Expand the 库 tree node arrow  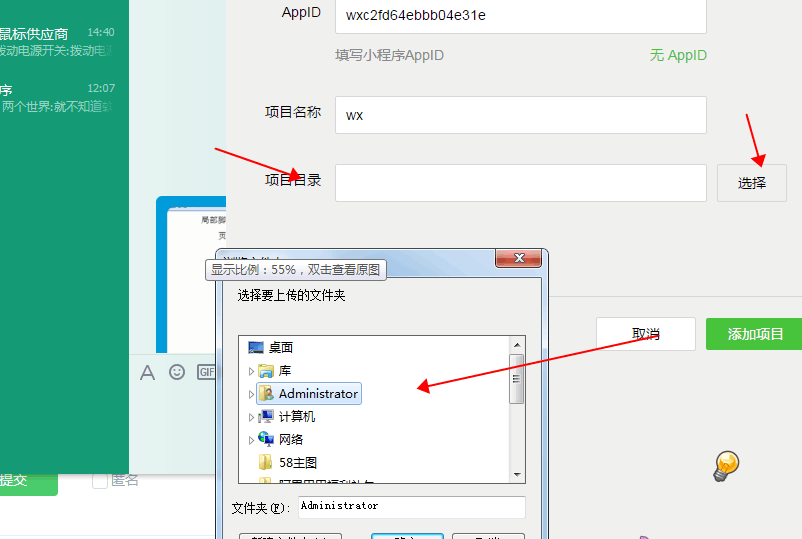(251, 371)
